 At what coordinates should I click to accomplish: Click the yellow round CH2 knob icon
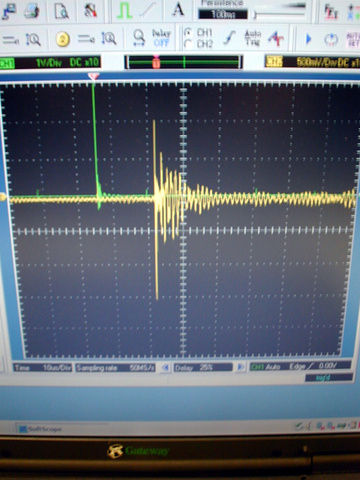tap(62, 40)
